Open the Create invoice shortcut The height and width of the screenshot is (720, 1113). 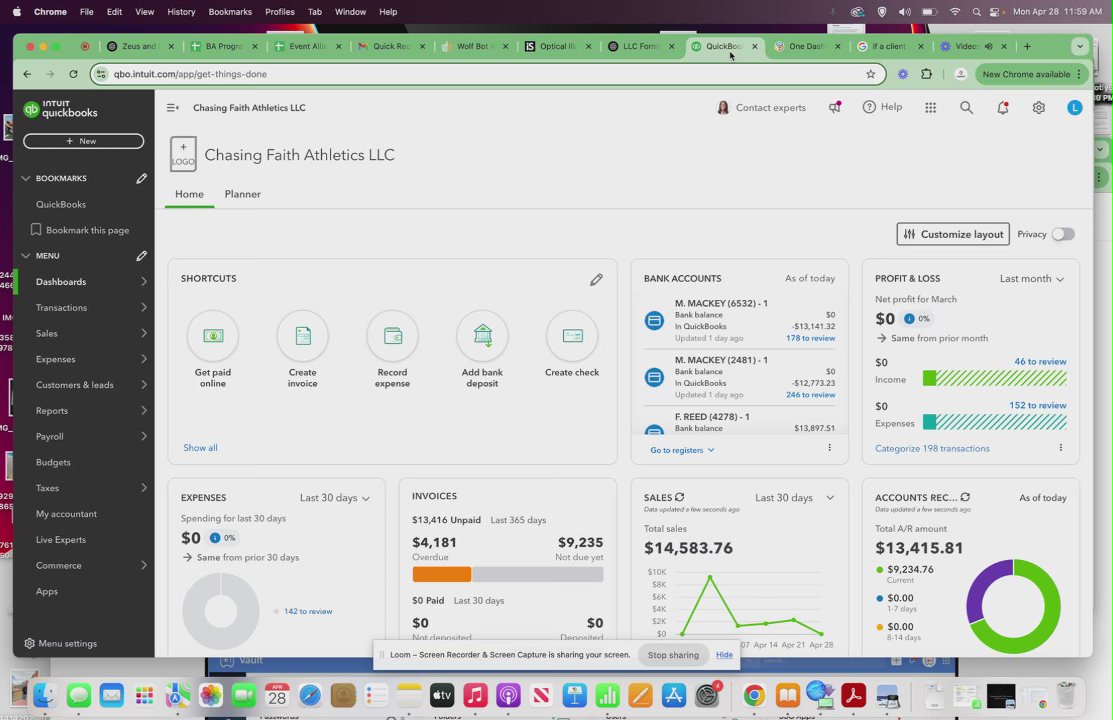302,336
